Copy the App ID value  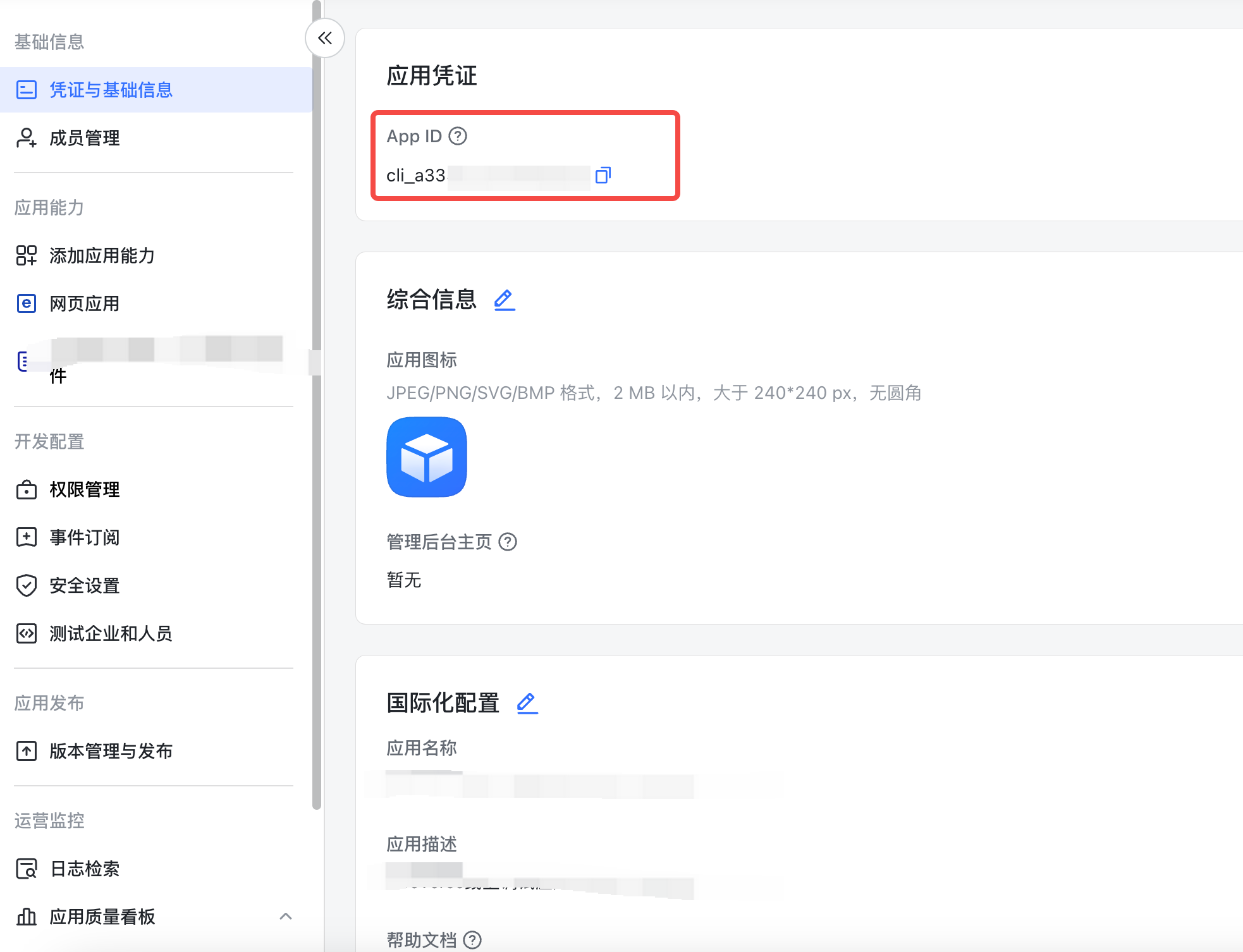click(x=604, y=176)
